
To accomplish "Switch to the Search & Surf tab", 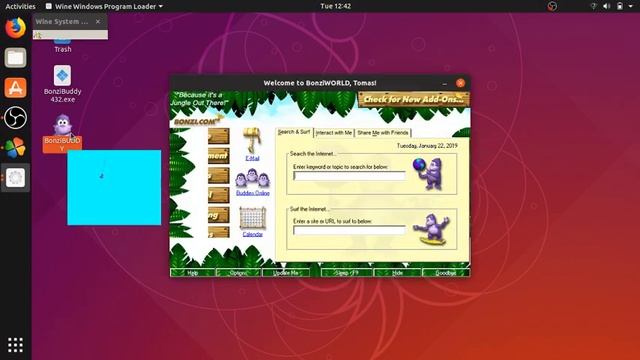I will [294, 132].
